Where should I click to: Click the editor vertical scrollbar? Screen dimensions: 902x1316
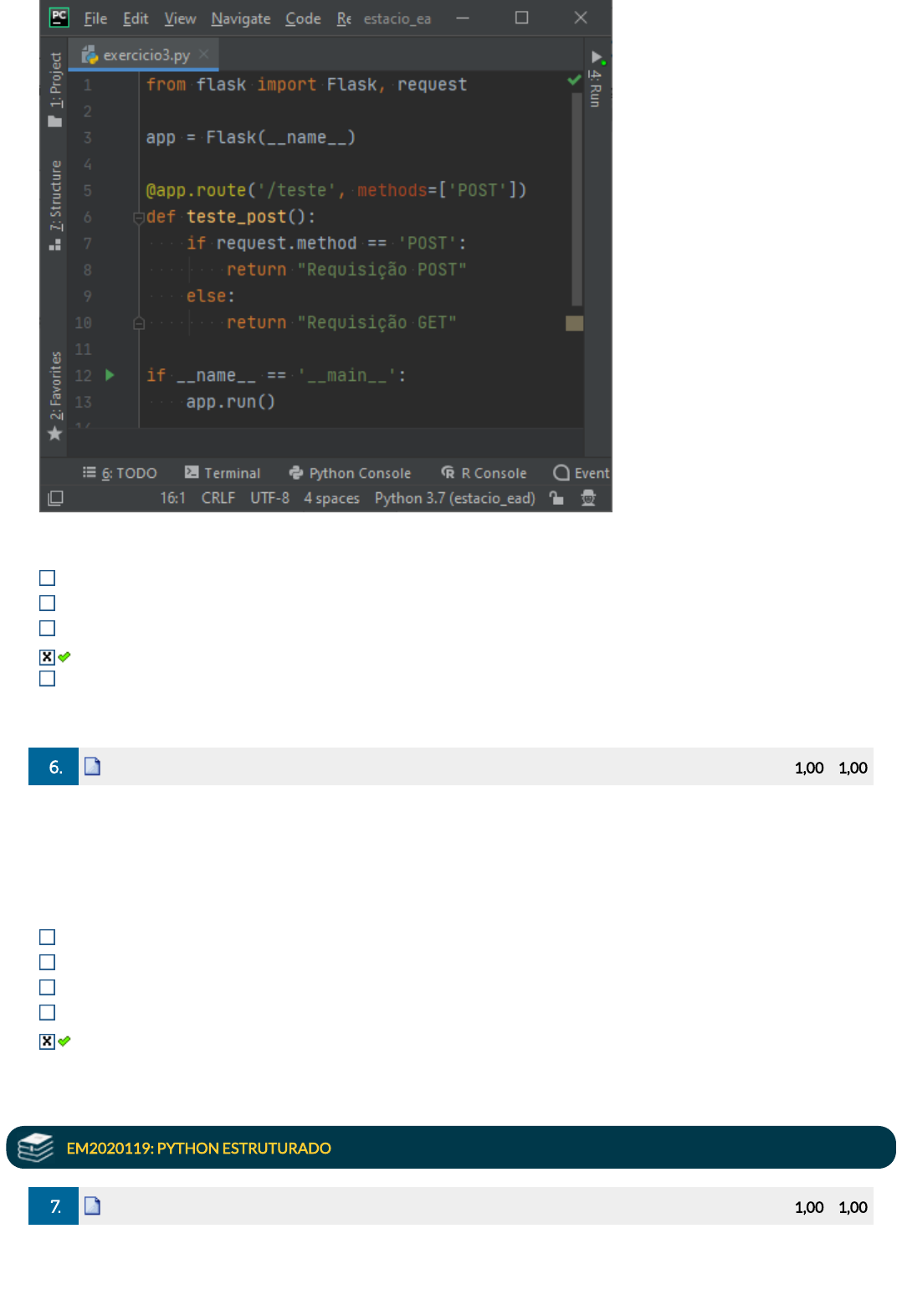pyautogui.click(x=577, y=199)
